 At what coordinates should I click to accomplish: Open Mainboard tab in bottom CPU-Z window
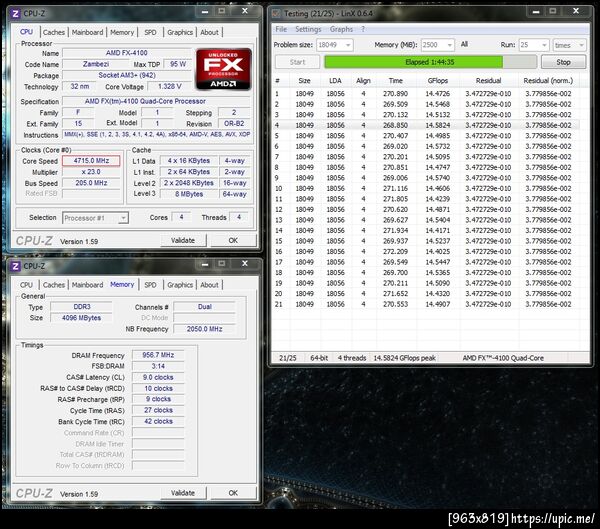(x=88, y=285)
